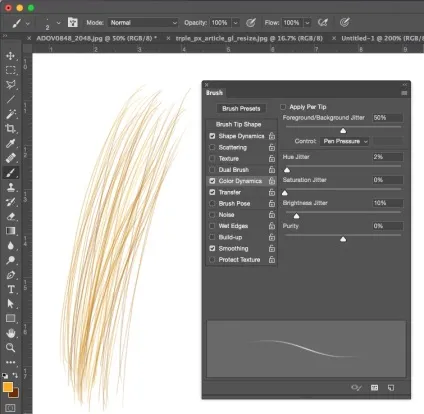The image size is (424, 414).
Task: Activate the Zoom tool
Action: coord(10,347)
